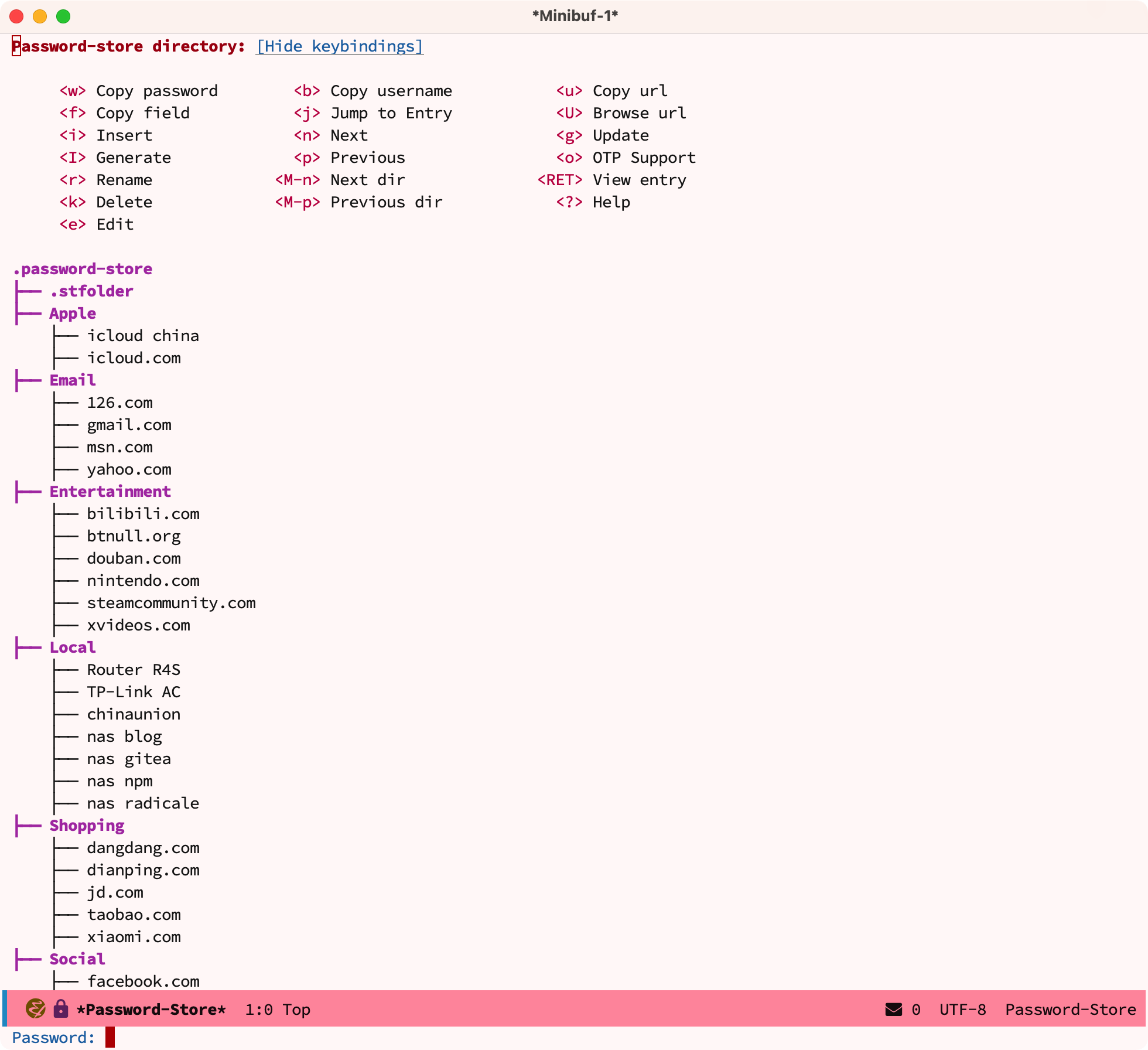
Task: Select the douban.com entry
Action: coord(134,558)
